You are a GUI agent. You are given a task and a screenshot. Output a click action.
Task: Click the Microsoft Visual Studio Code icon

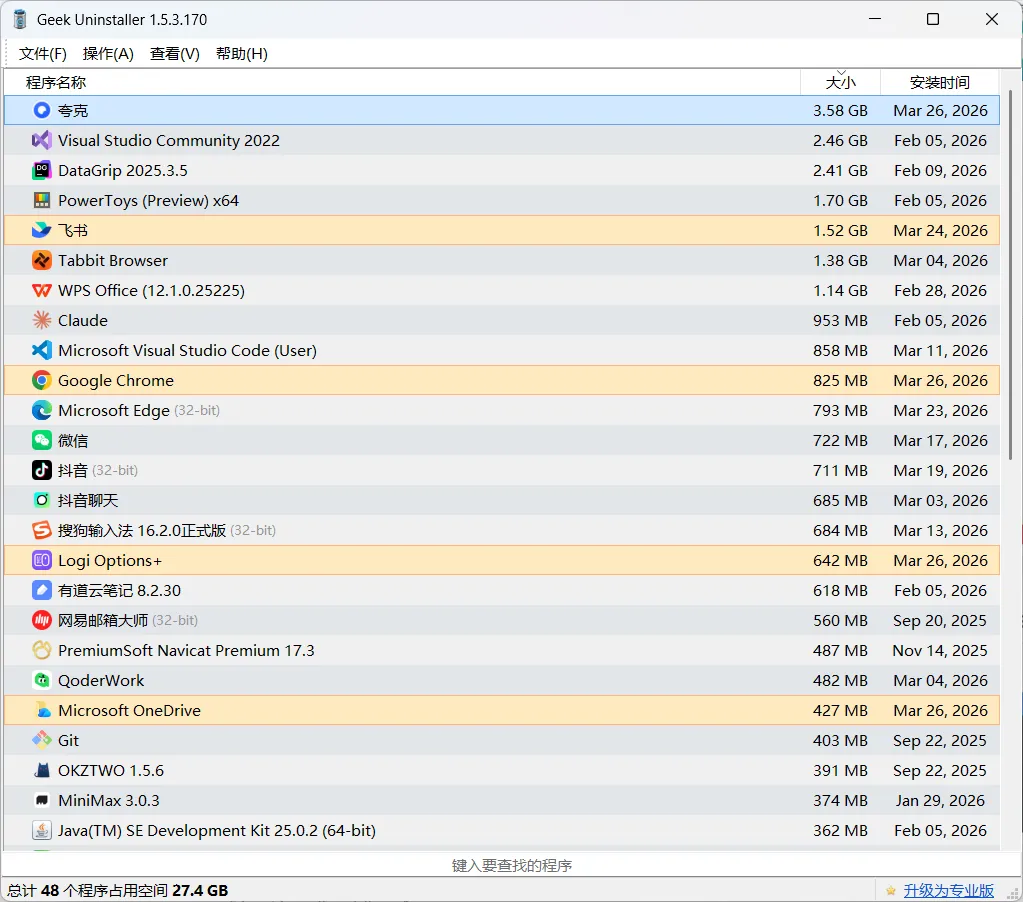pos(42,350)
